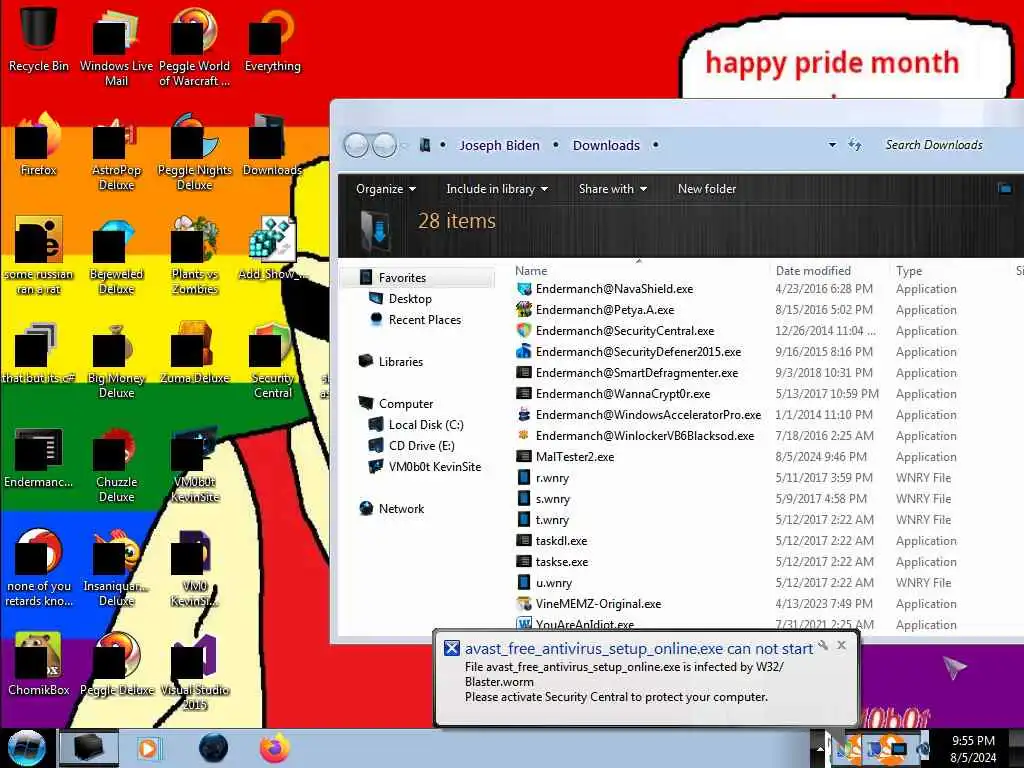The height and width of the screenshot is (768, 1024).
Task: Close the avast infection notification balloon
Action: pyautogui.click(x=841, y=645)
